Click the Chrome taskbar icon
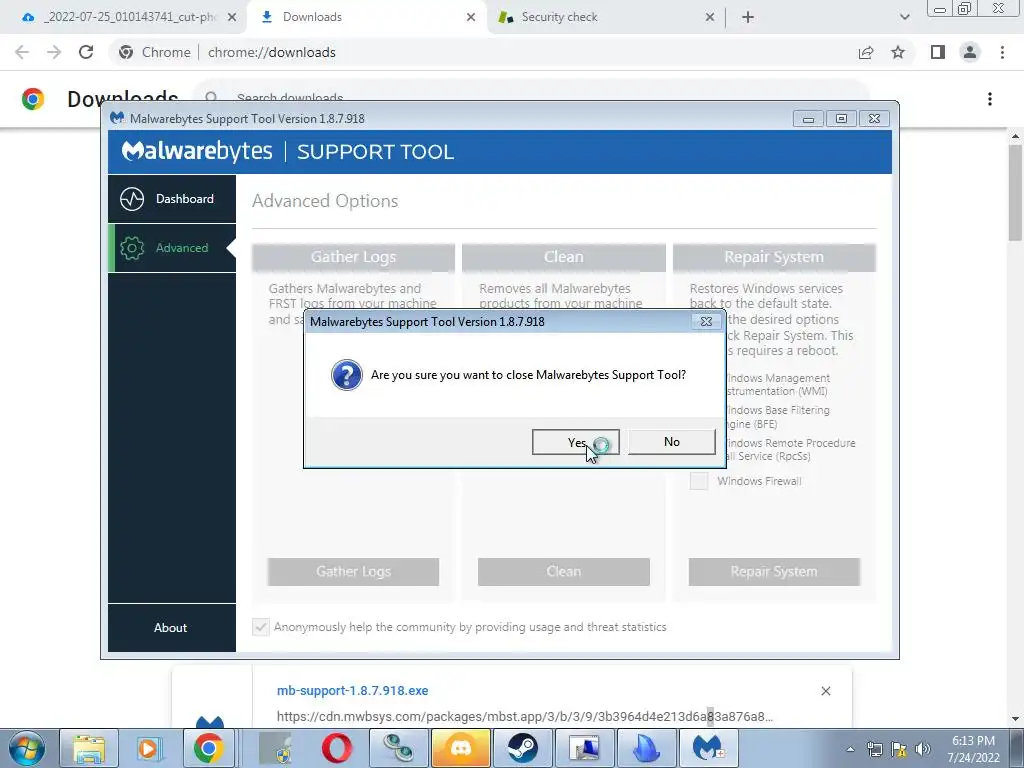 [208, 748]
